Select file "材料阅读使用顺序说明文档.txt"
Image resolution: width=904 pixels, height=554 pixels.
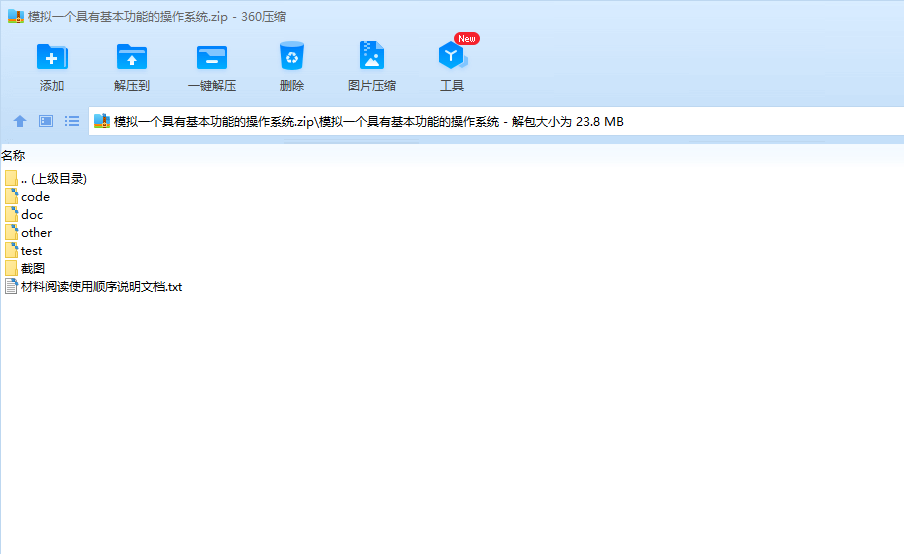tap(101, 287)
